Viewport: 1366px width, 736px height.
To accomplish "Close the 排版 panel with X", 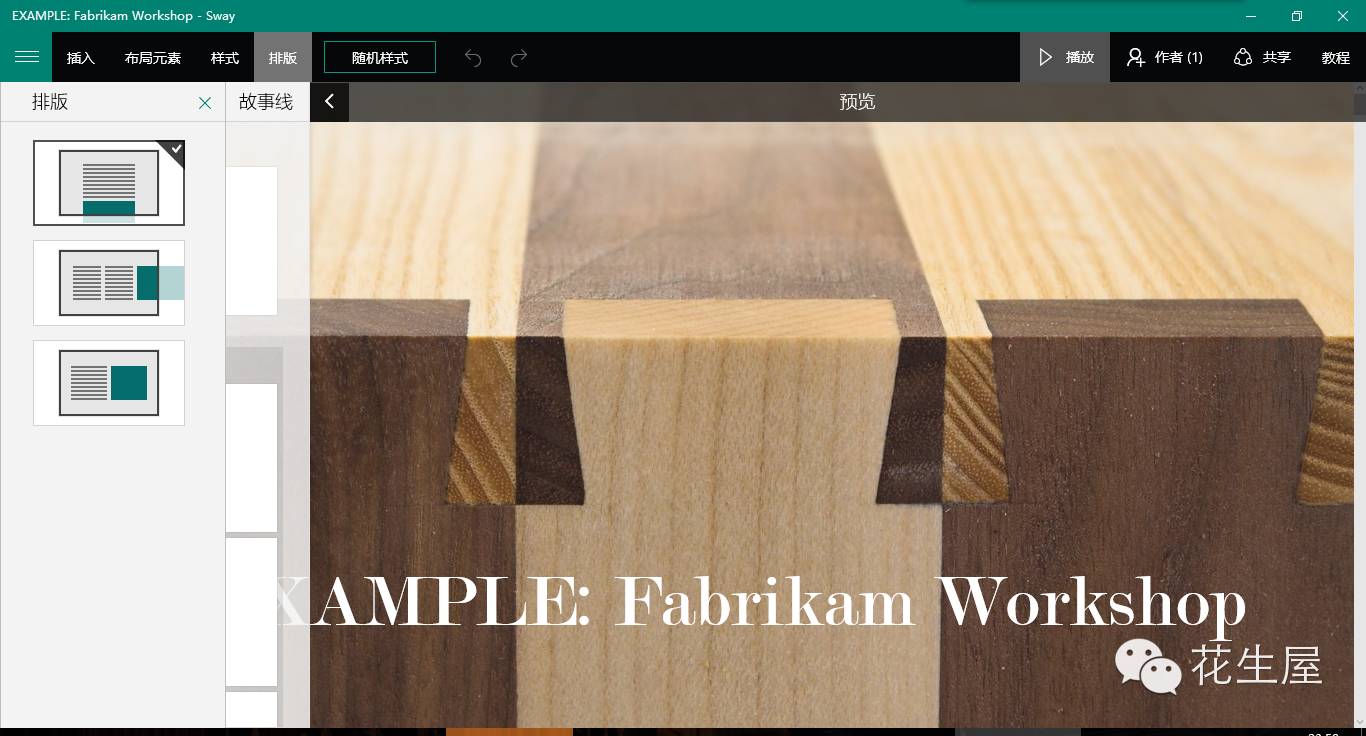I will click(x=205, y=102).
